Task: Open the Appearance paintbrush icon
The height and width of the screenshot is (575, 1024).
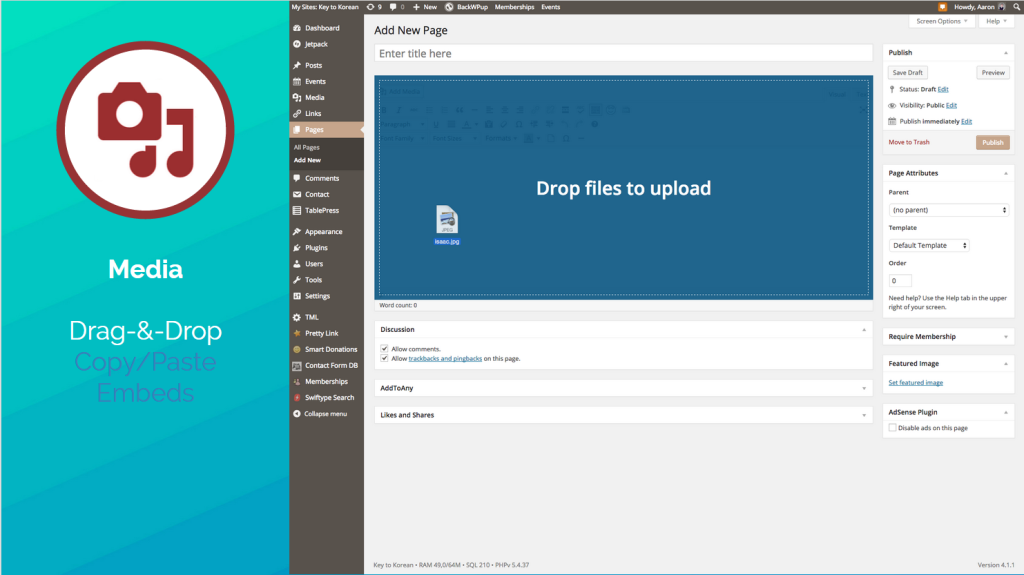Action: click(297, 232)
